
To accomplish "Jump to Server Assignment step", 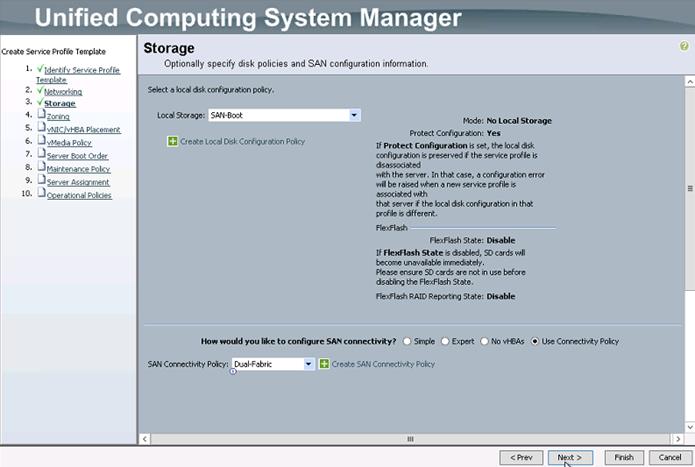I will pyautogui.click(x=78, y=182).
